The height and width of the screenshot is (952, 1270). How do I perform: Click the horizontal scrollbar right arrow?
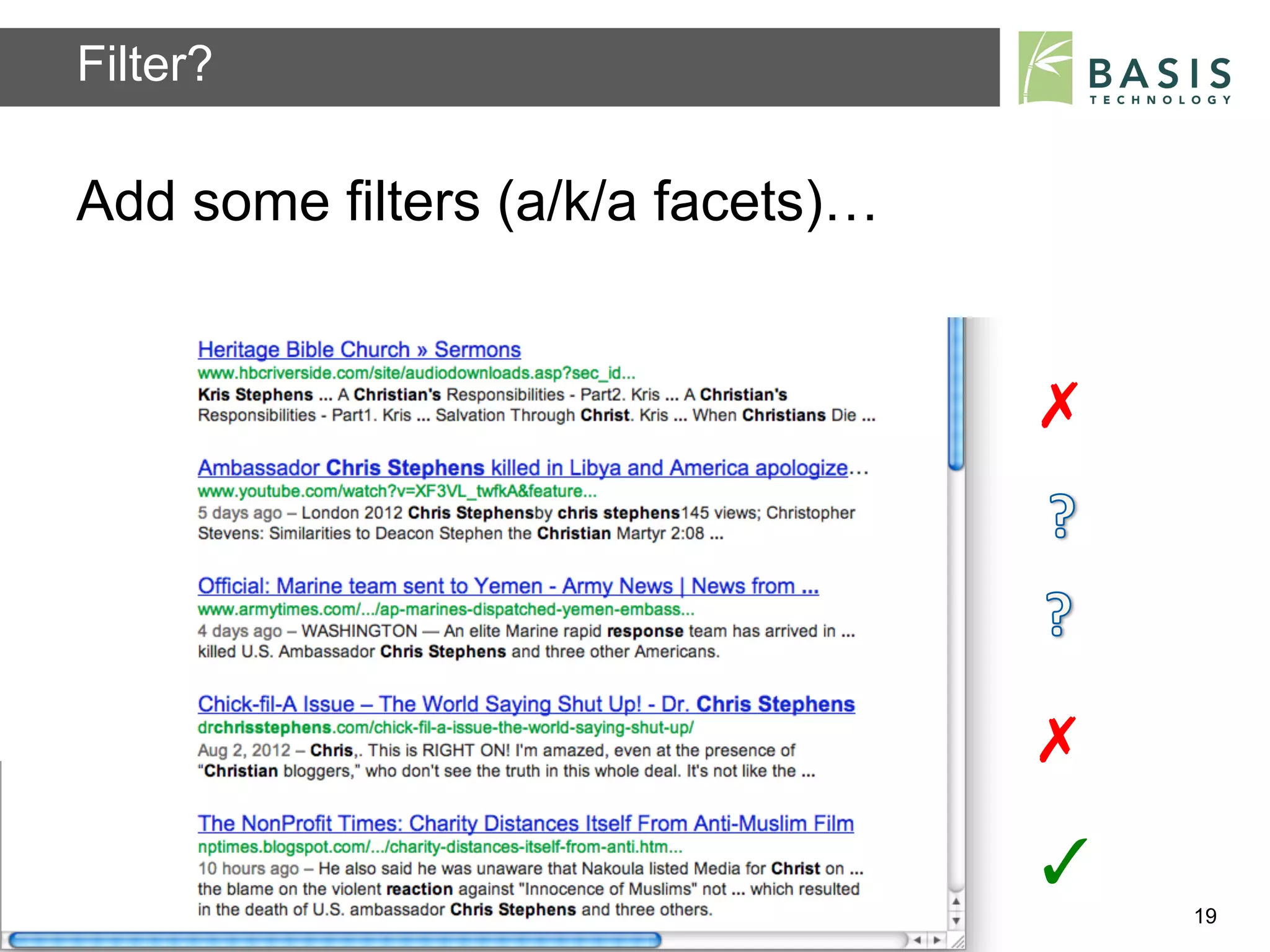point(936,940)
